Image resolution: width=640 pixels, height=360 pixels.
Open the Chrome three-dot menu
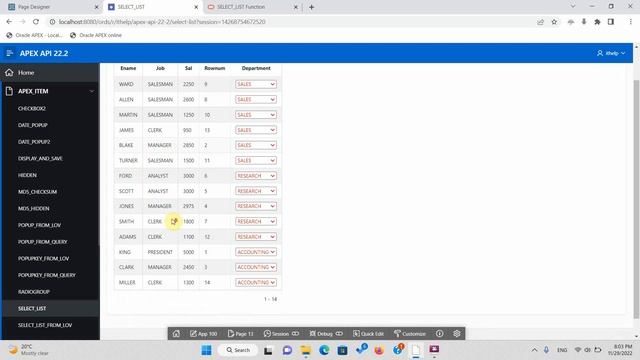coord(631,22)
